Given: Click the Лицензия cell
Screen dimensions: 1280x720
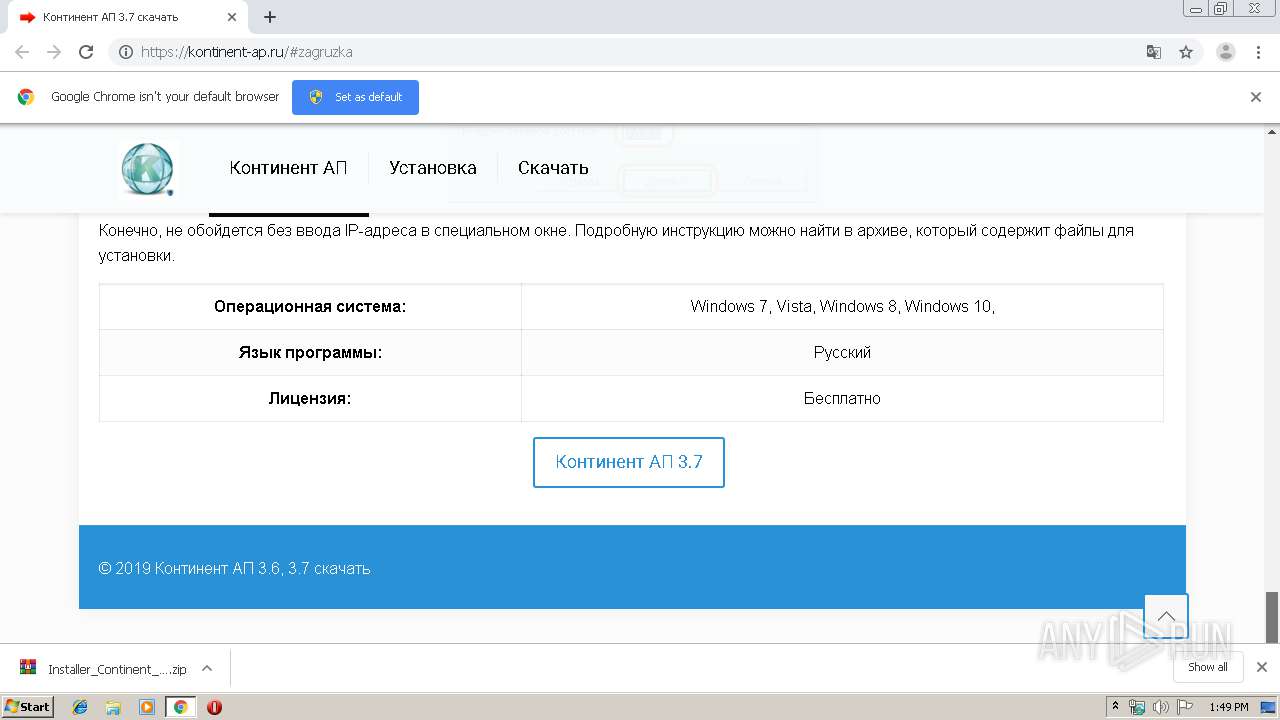Looking at the screenshot, I should tap(310, 398).
